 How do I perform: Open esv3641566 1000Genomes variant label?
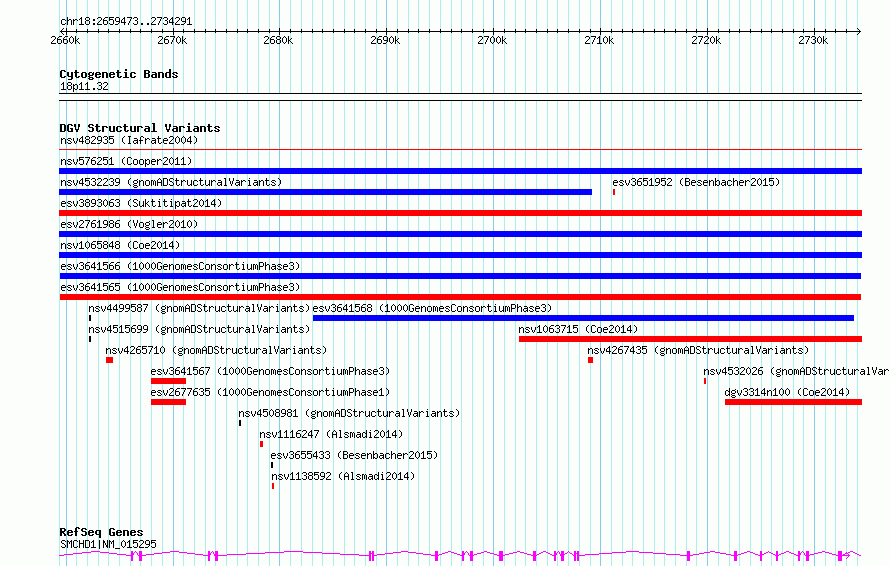click(180, 266)
